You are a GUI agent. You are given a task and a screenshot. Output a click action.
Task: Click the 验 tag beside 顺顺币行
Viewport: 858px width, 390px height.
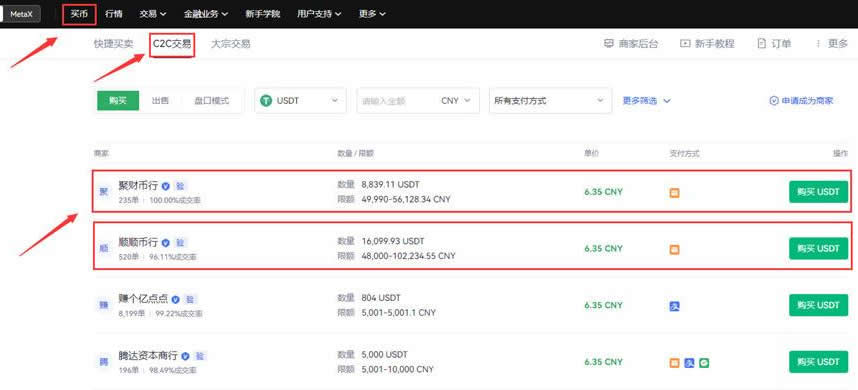click(x=180, y=242)
